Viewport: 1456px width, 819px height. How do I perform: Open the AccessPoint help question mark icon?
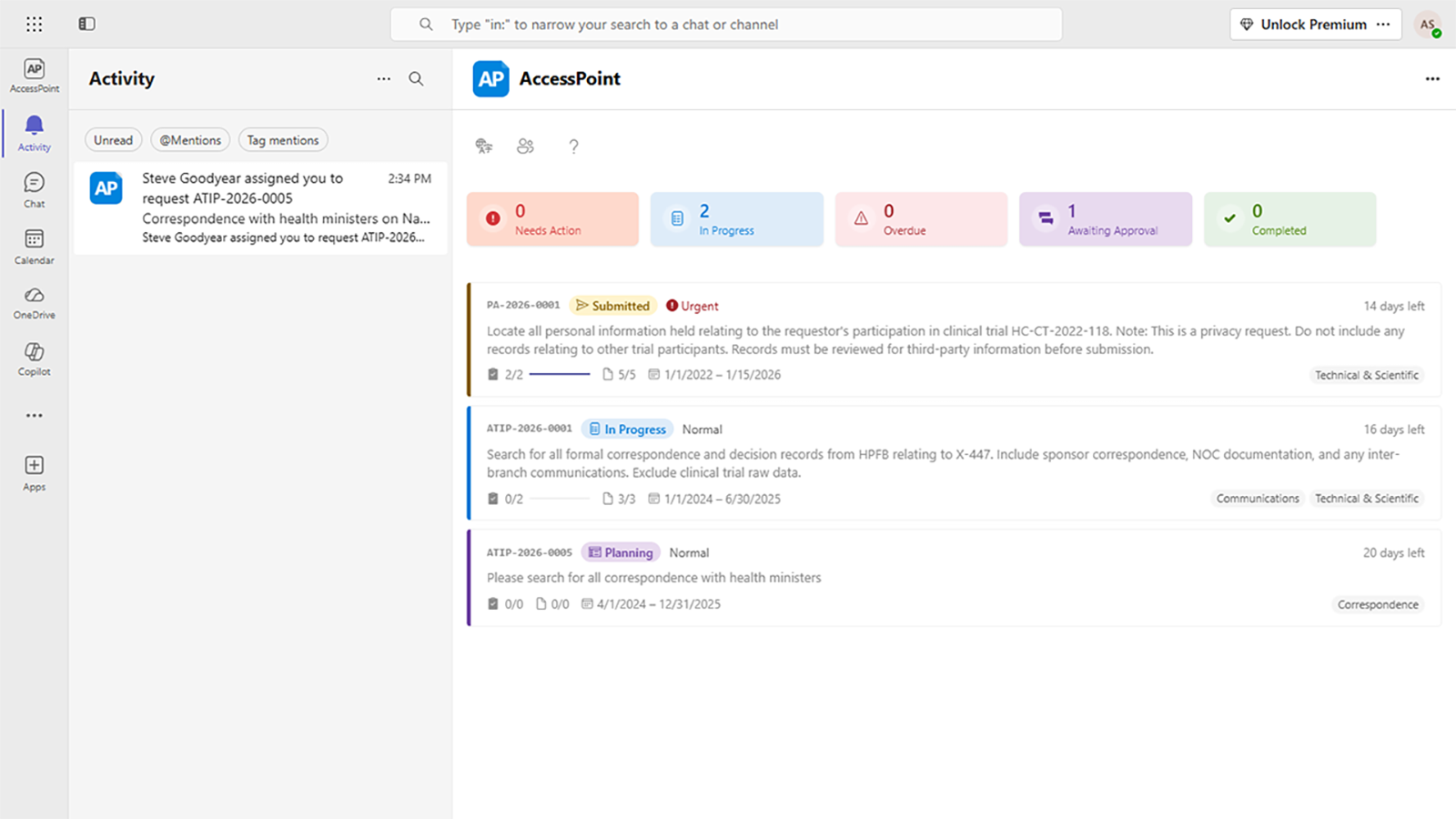tap(573, 146)
